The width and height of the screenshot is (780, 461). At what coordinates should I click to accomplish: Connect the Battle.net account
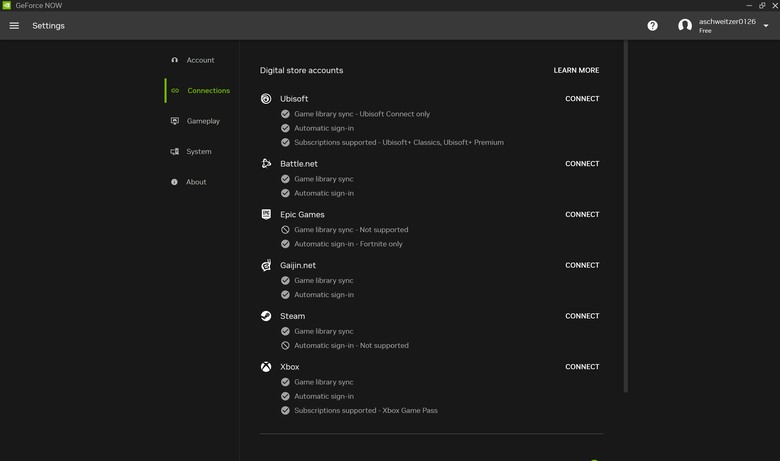tap(582, 164)
